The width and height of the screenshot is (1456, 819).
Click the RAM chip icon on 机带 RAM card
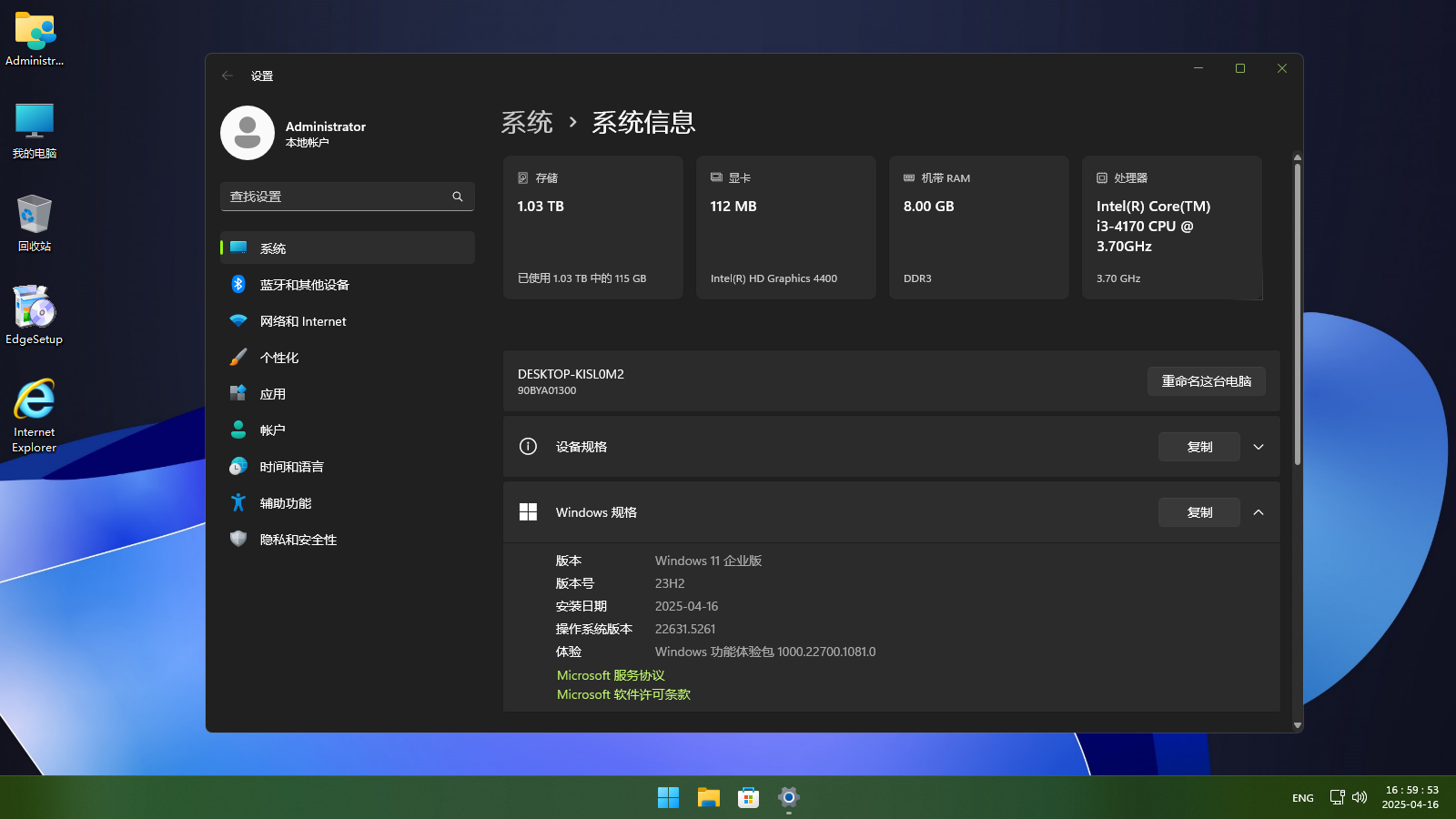coord(909,177)
